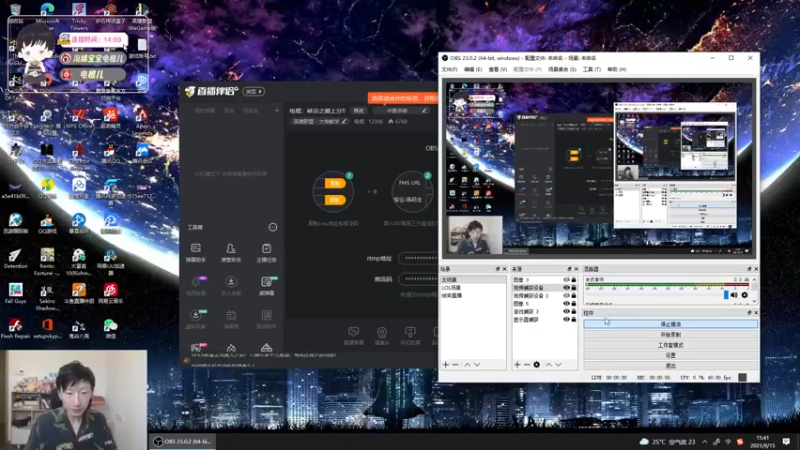The image size is (800, 450).
Task: Open the 查看(V) menu in OBS
Action: click(497, 69)
